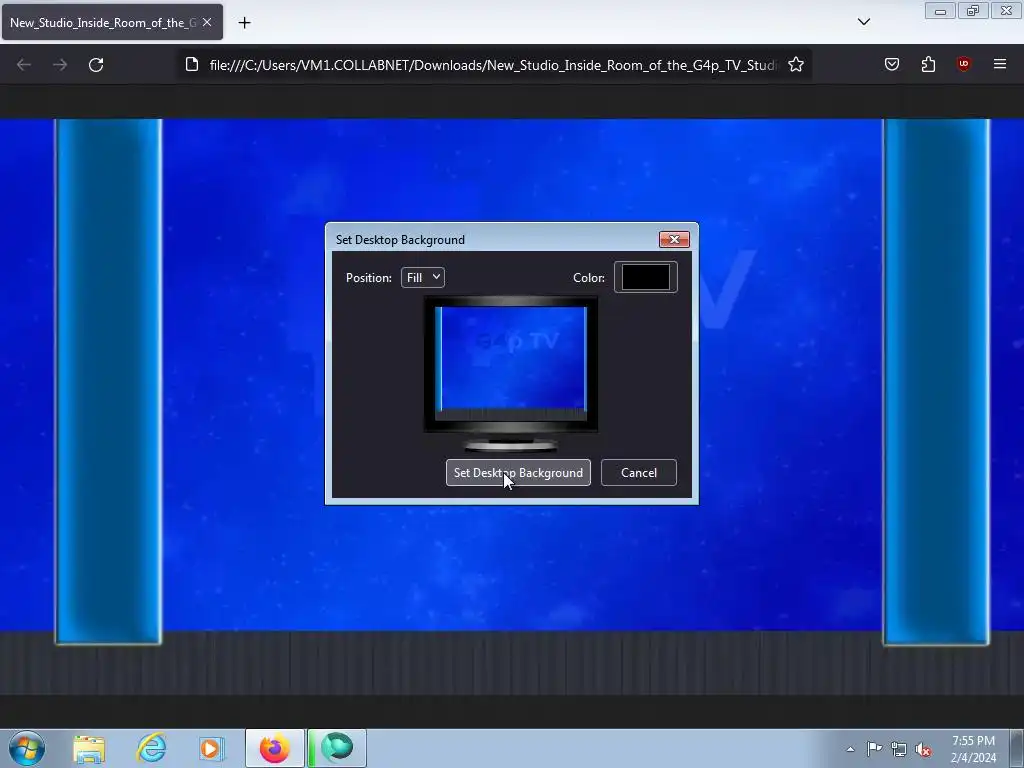
Task: Open the Firefox hamburger application menu
Action: pyautogui.click(x=1000, y=64)
